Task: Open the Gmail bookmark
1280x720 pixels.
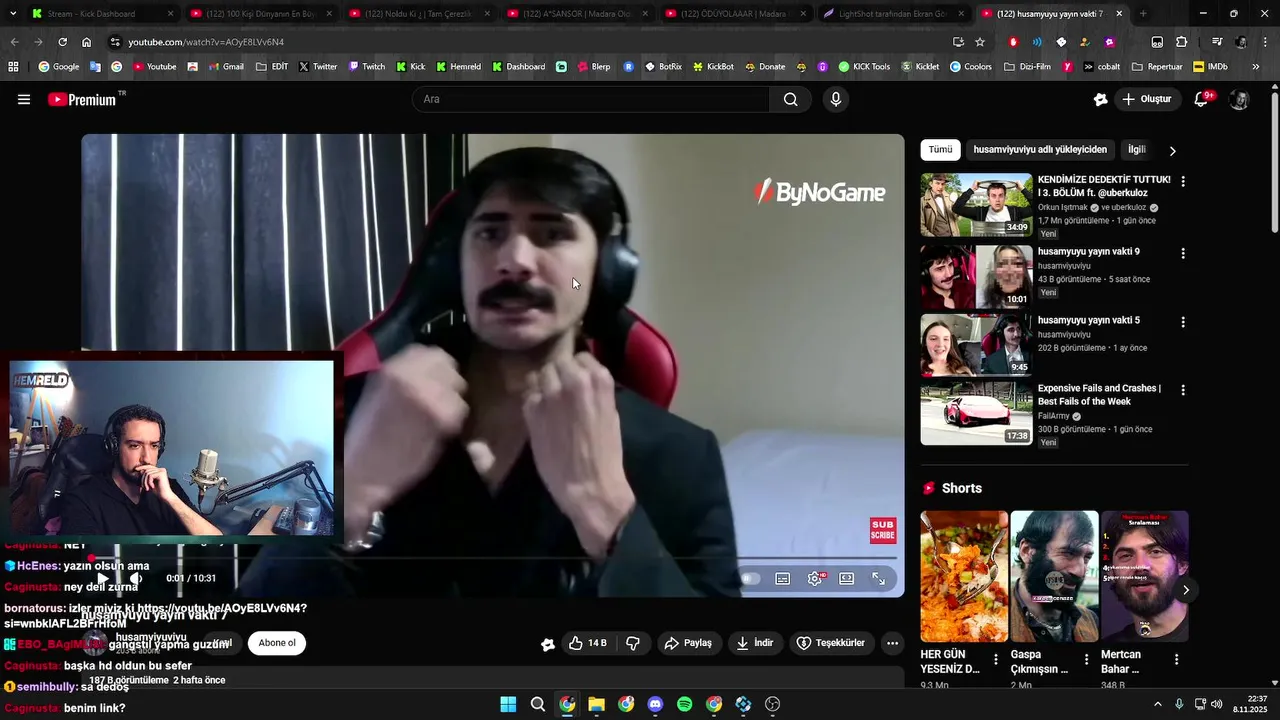Action: tap(225, 67)
